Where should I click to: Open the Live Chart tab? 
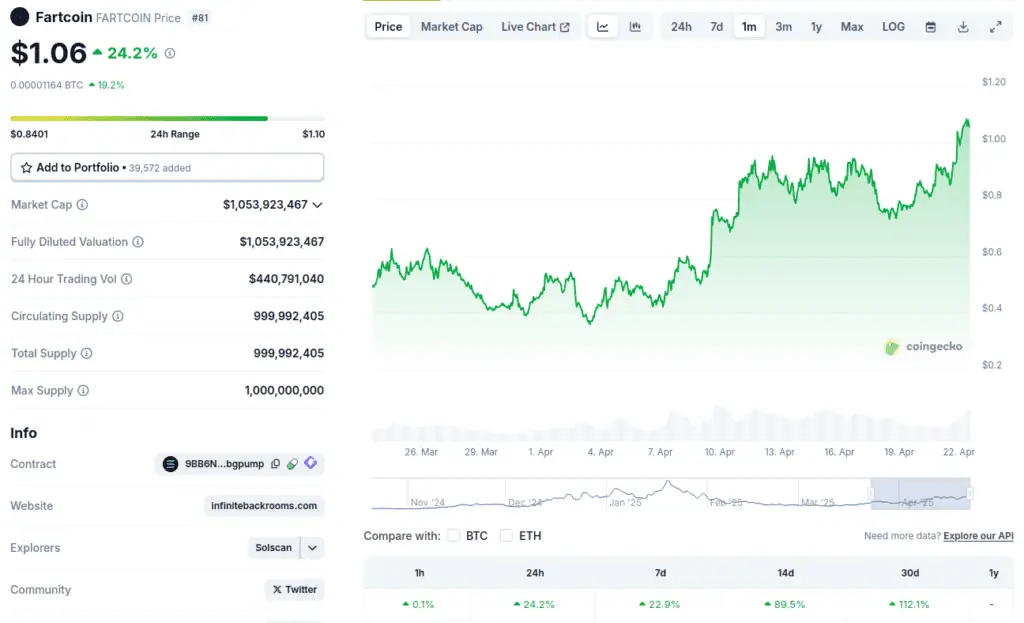tap(535, 27)
